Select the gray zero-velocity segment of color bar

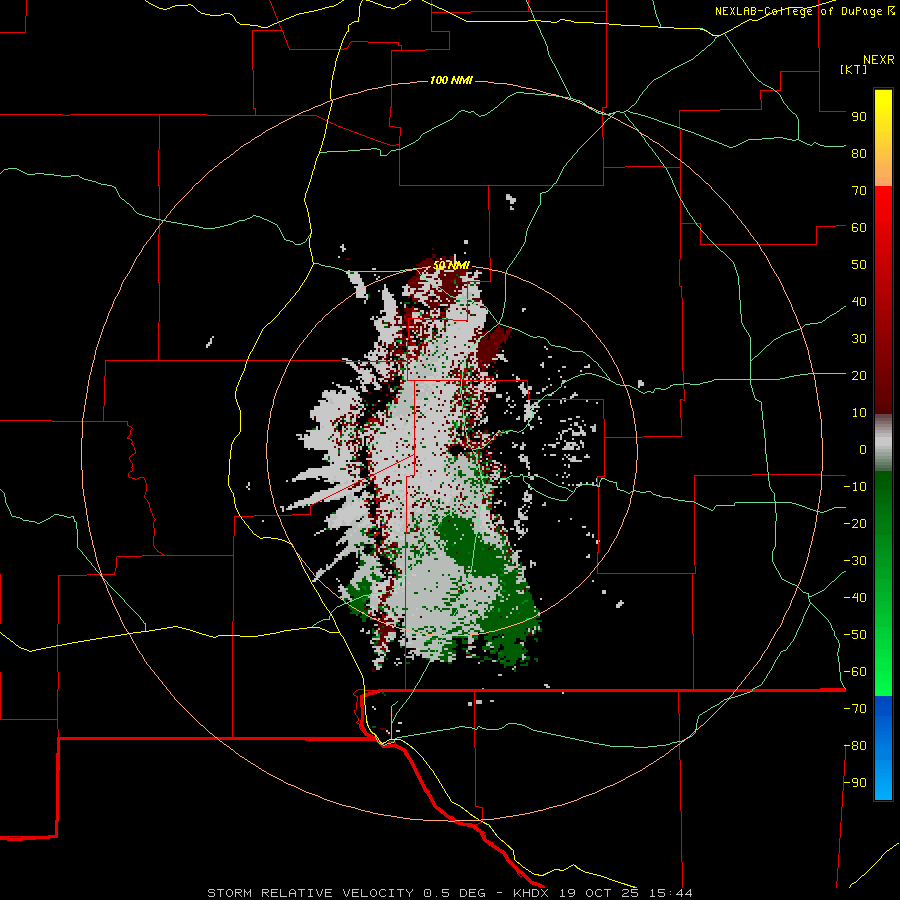tap(883, 443)
